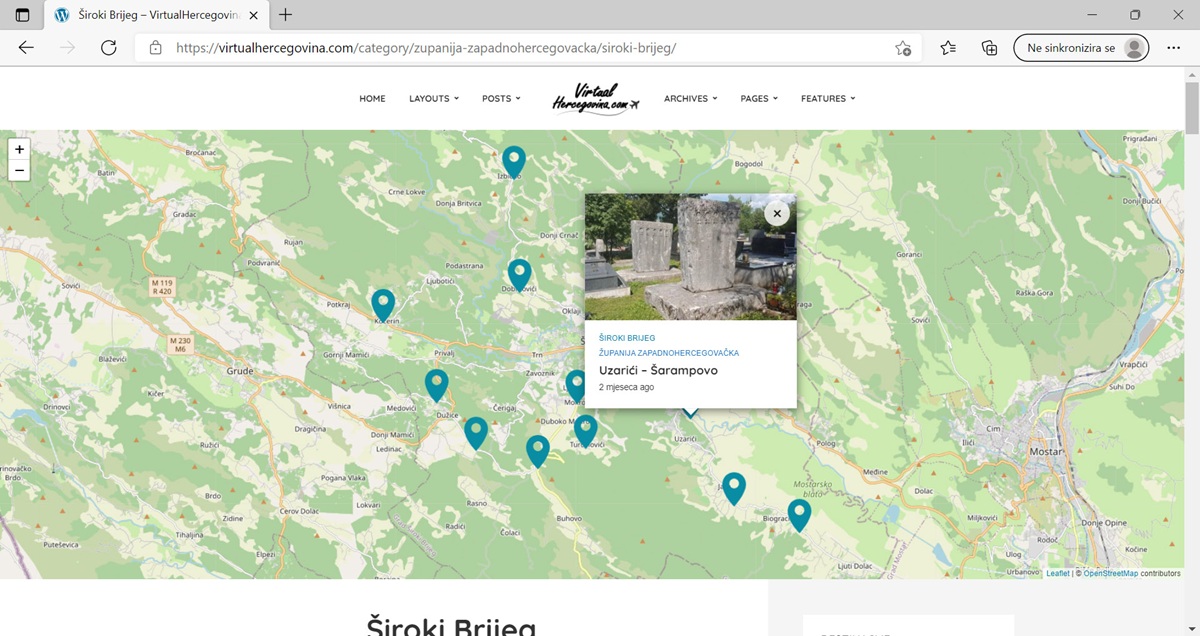Viewport: 1200px width, 636px height.
Task: Select the map pin between Dužice and Rasno
Action: (x=476, y=433)
